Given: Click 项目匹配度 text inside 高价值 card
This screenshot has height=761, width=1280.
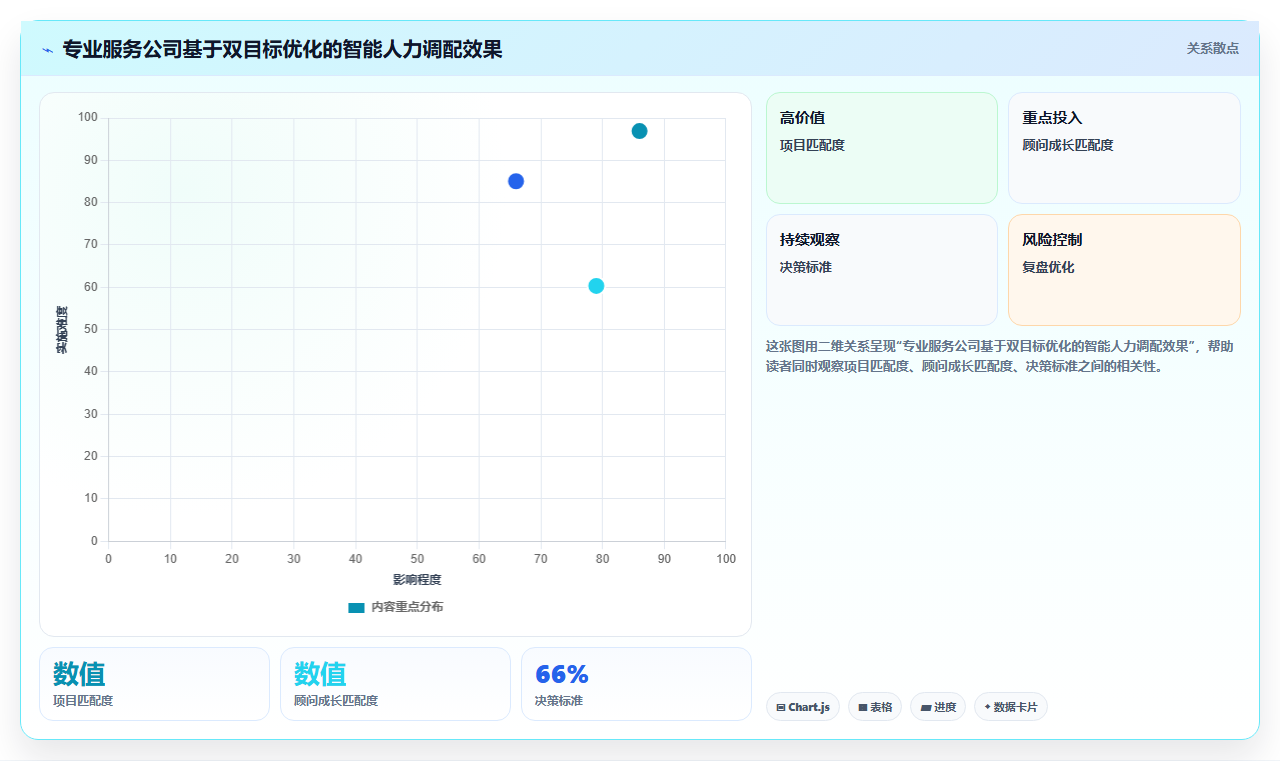Looking at the screenshot, I should (x=812, y=145).
